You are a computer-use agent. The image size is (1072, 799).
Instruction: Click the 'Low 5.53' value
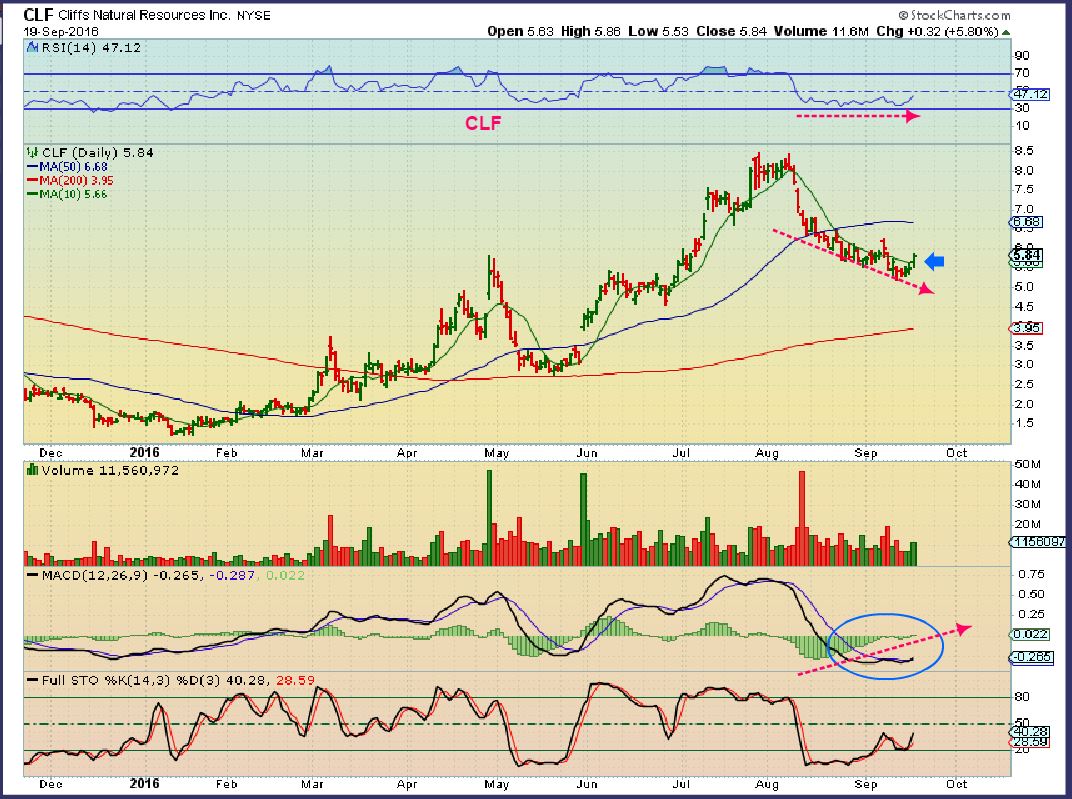pyautogui.click(x=658, y=31)
